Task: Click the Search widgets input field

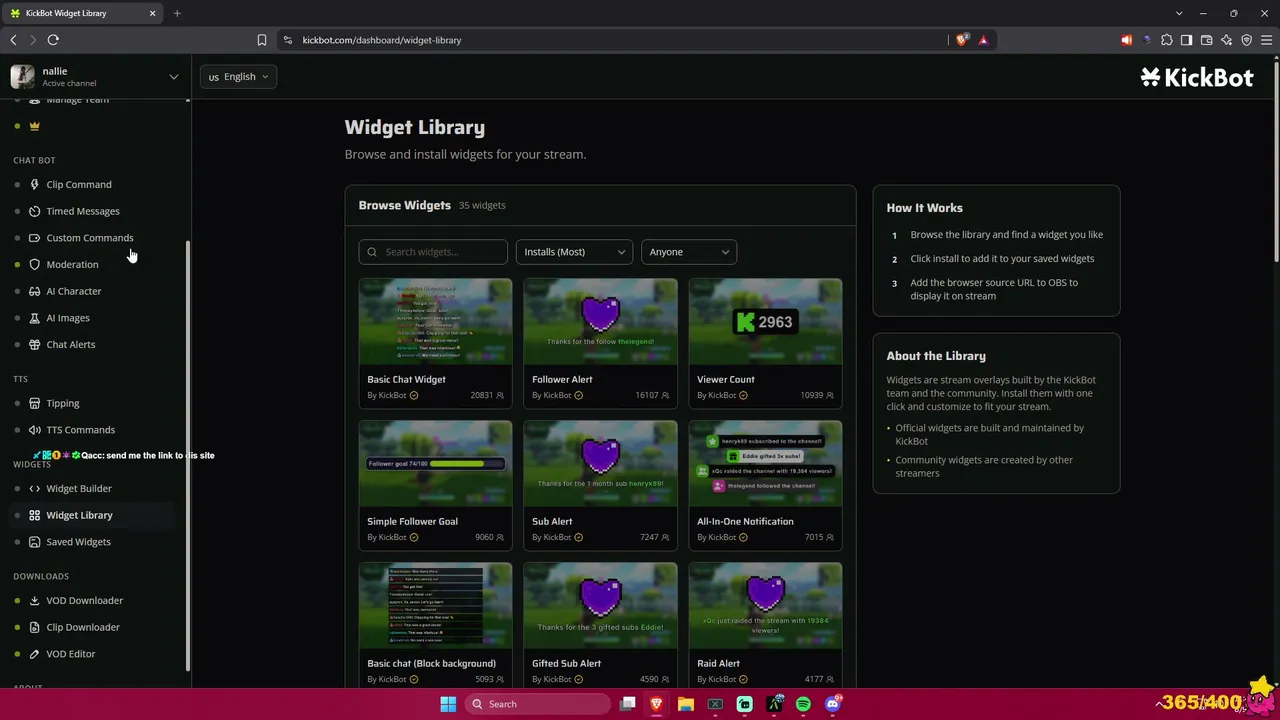Action: 433,252
